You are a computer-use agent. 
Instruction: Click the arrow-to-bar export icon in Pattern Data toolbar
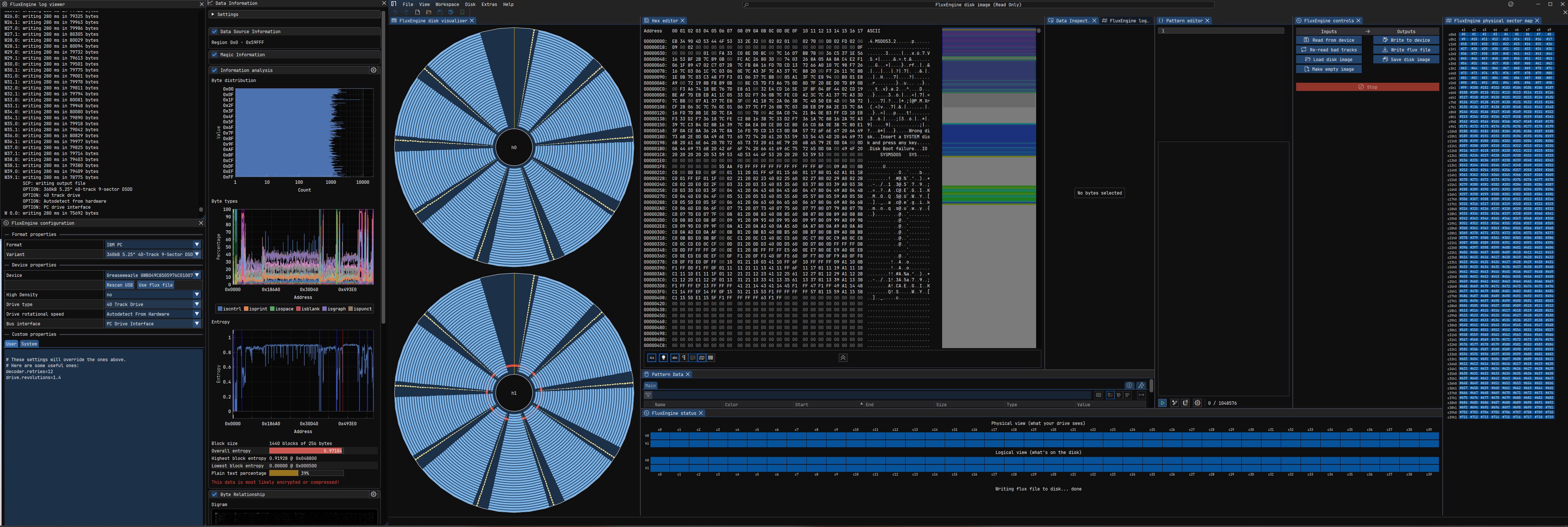point(1141,395)
